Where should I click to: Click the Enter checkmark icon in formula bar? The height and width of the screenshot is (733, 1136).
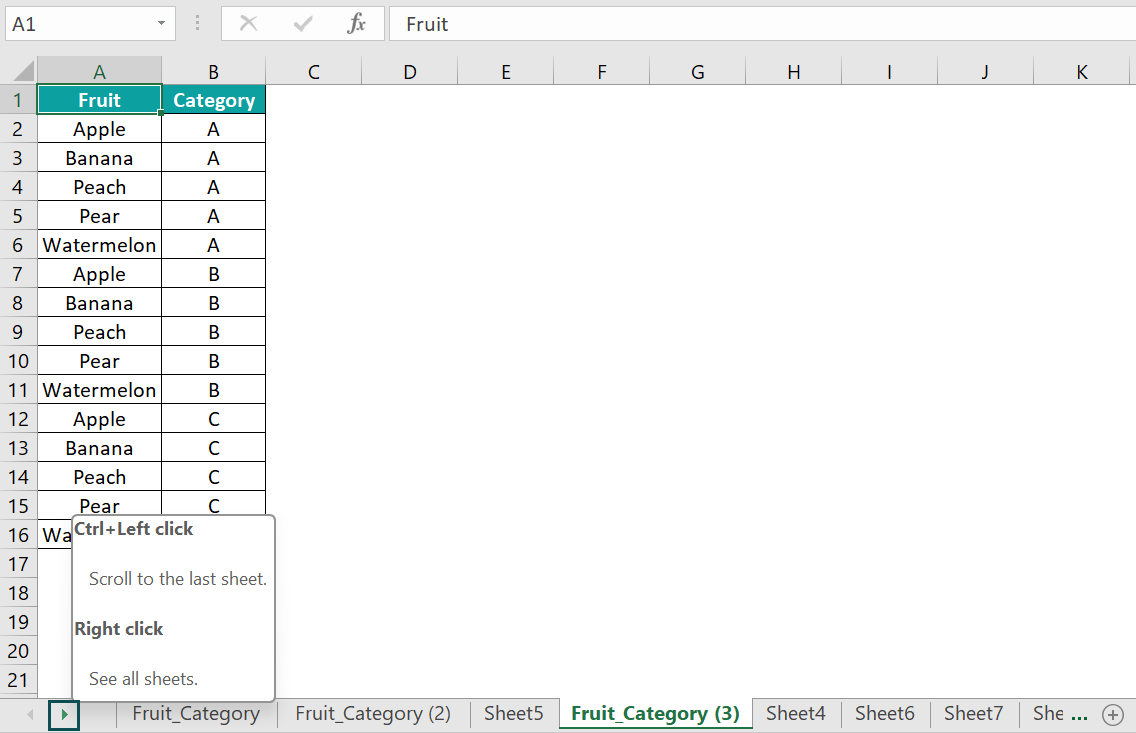click(x=303, y=24)
